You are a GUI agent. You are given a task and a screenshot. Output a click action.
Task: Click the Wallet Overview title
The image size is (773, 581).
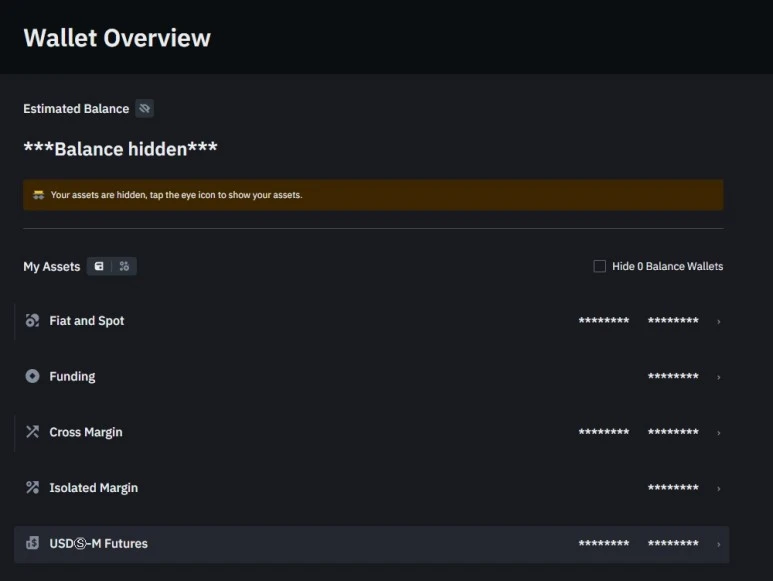117,38
